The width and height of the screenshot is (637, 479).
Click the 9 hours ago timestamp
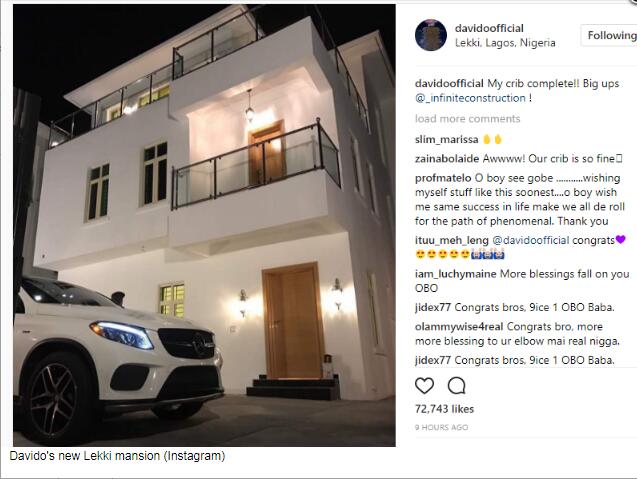441,427
